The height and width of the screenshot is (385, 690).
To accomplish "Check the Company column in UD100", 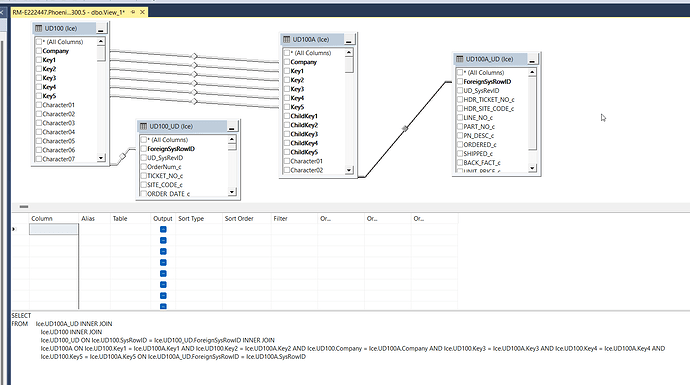I will [39, 51].
